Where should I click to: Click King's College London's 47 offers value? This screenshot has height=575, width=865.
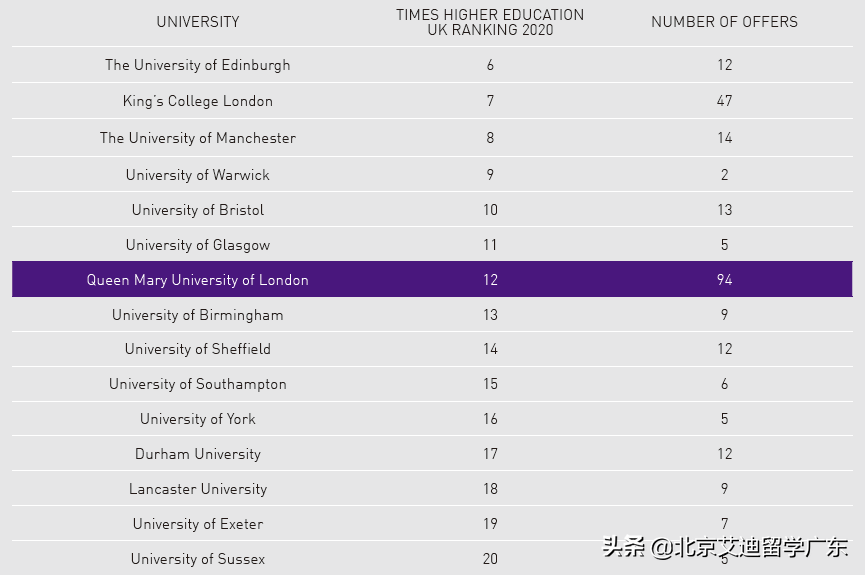click(724, 101)
